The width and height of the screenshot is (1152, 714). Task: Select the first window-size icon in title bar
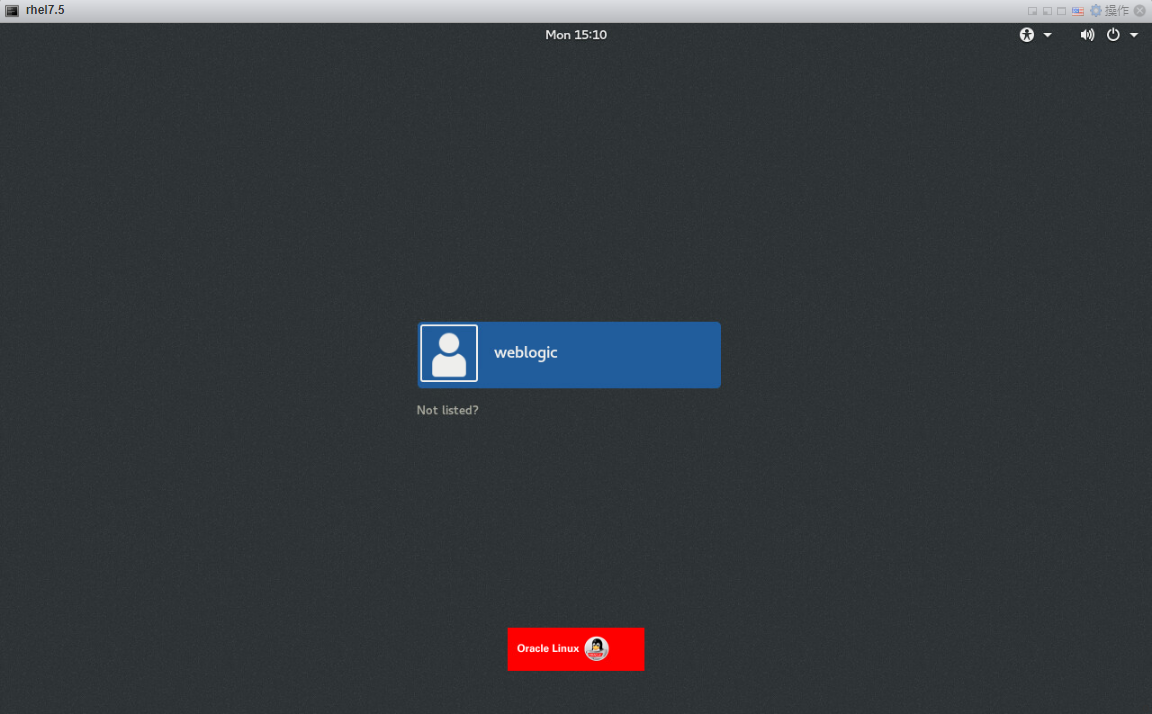coord(1032,11)
